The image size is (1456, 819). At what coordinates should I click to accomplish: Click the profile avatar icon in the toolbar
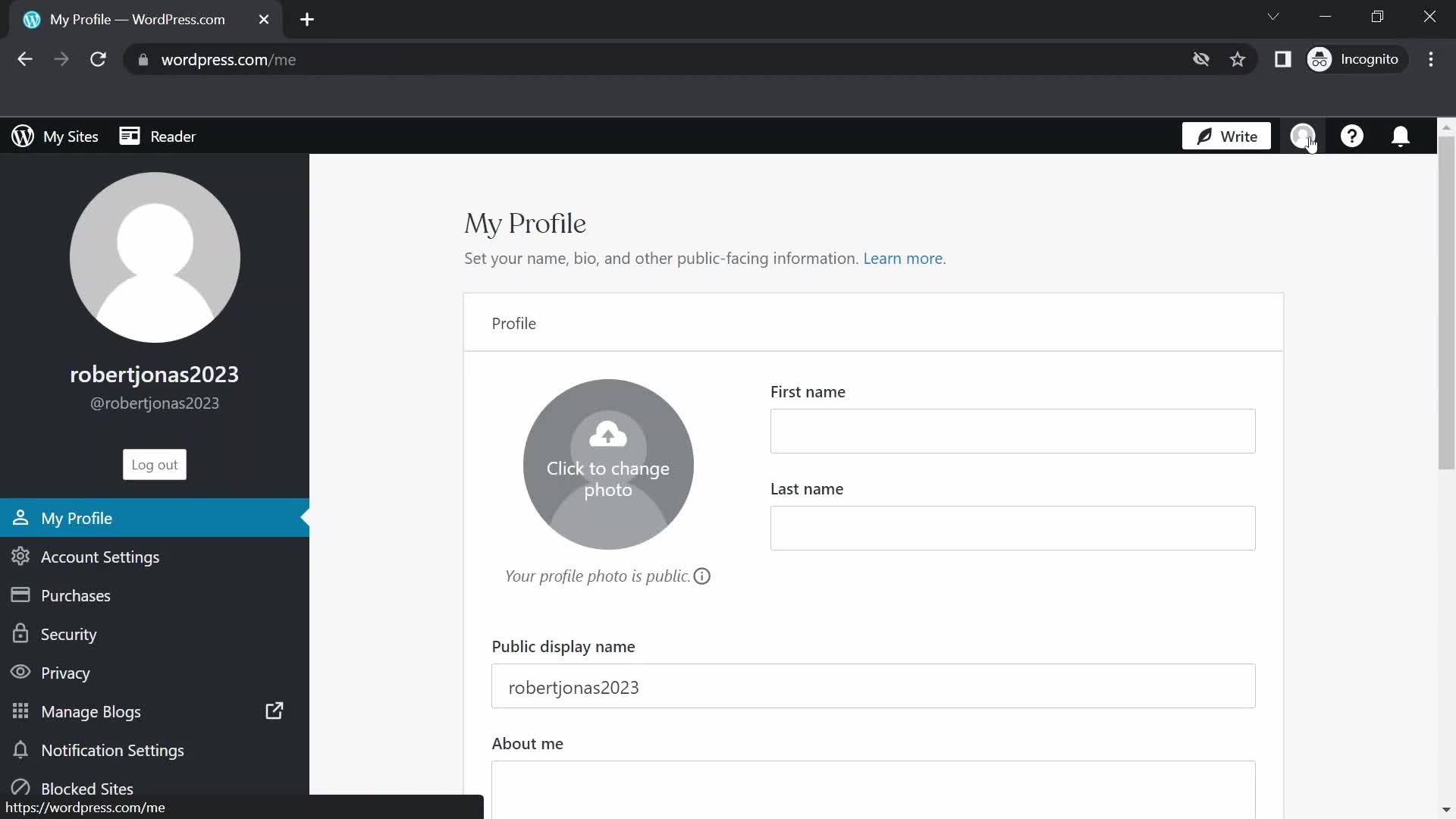click(1303, 136)
